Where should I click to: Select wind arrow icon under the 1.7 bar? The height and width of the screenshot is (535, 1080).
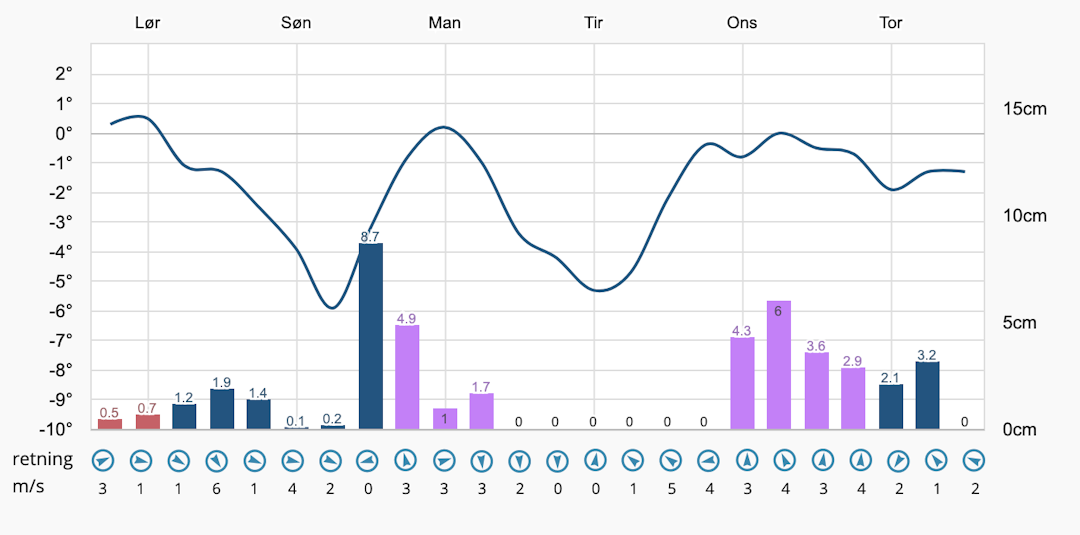(x=482, y=461)
